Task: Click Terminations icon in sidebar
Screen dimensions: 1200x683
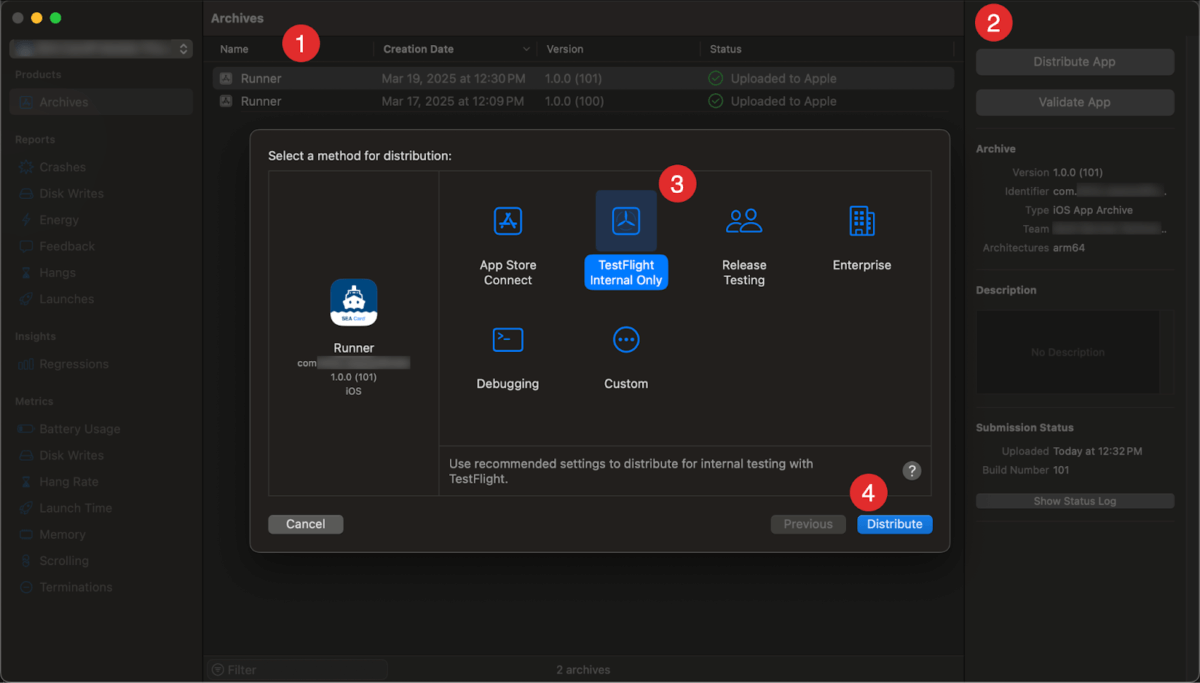Action: pos(26,587)
